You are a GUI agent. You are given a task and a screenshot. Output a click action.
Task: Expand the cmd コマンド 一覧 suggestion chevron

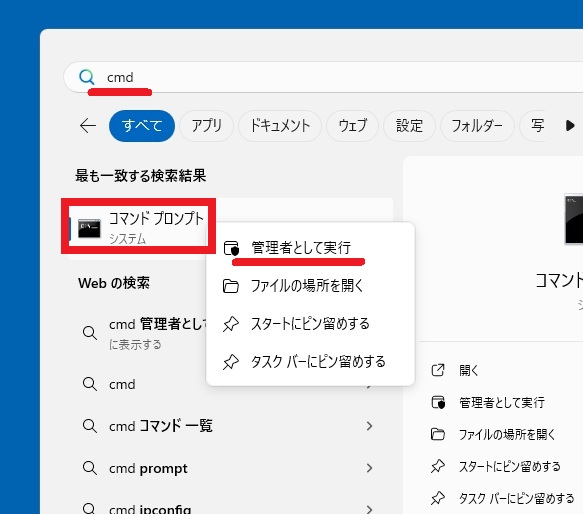[369, 426]
